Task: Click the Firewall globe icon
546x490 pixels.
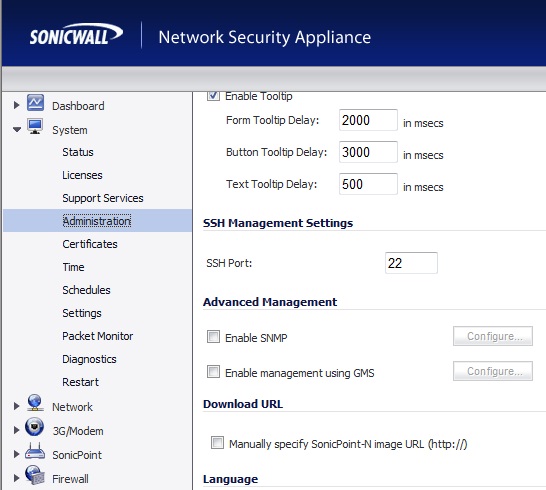Action: pos(35,475)
